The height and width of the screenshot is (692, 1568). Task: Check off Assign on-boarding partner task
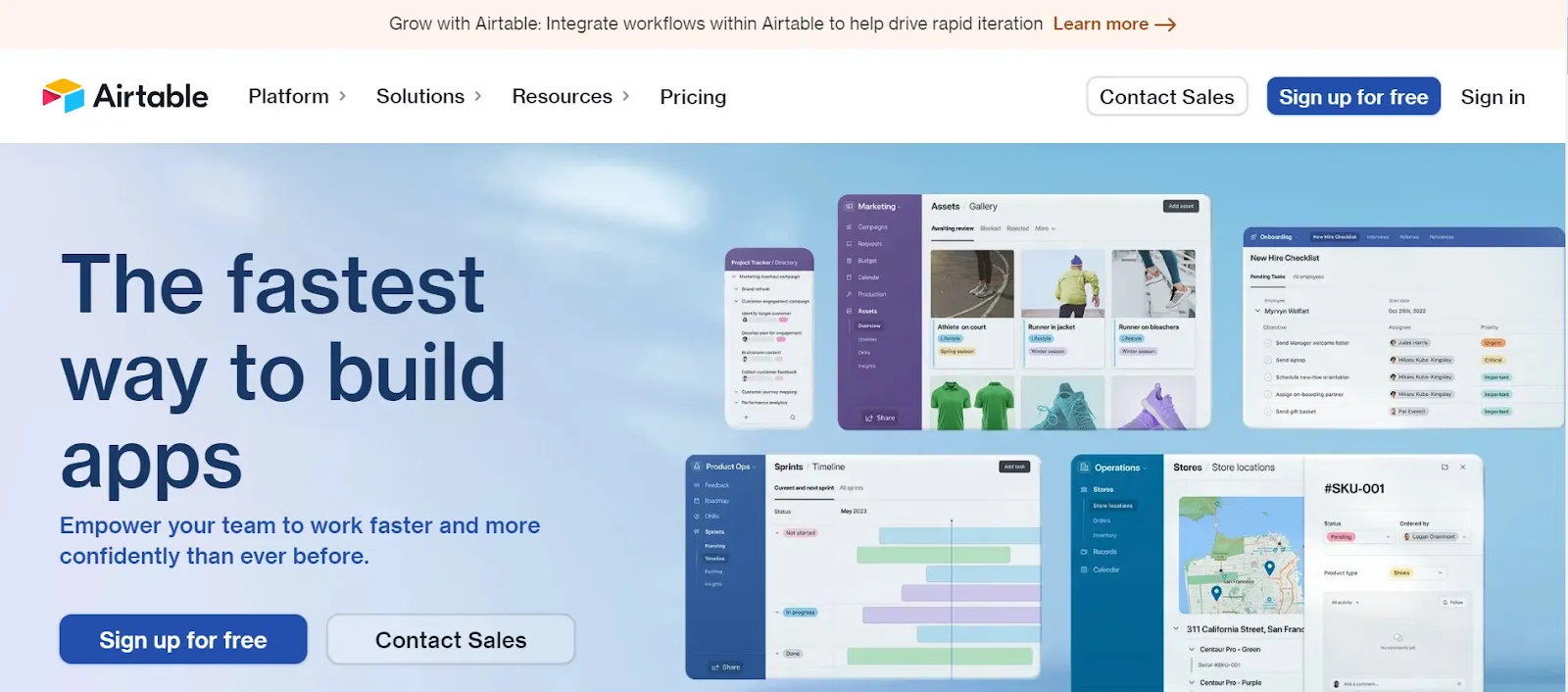pyautogui.click(x=1267, y=394)
